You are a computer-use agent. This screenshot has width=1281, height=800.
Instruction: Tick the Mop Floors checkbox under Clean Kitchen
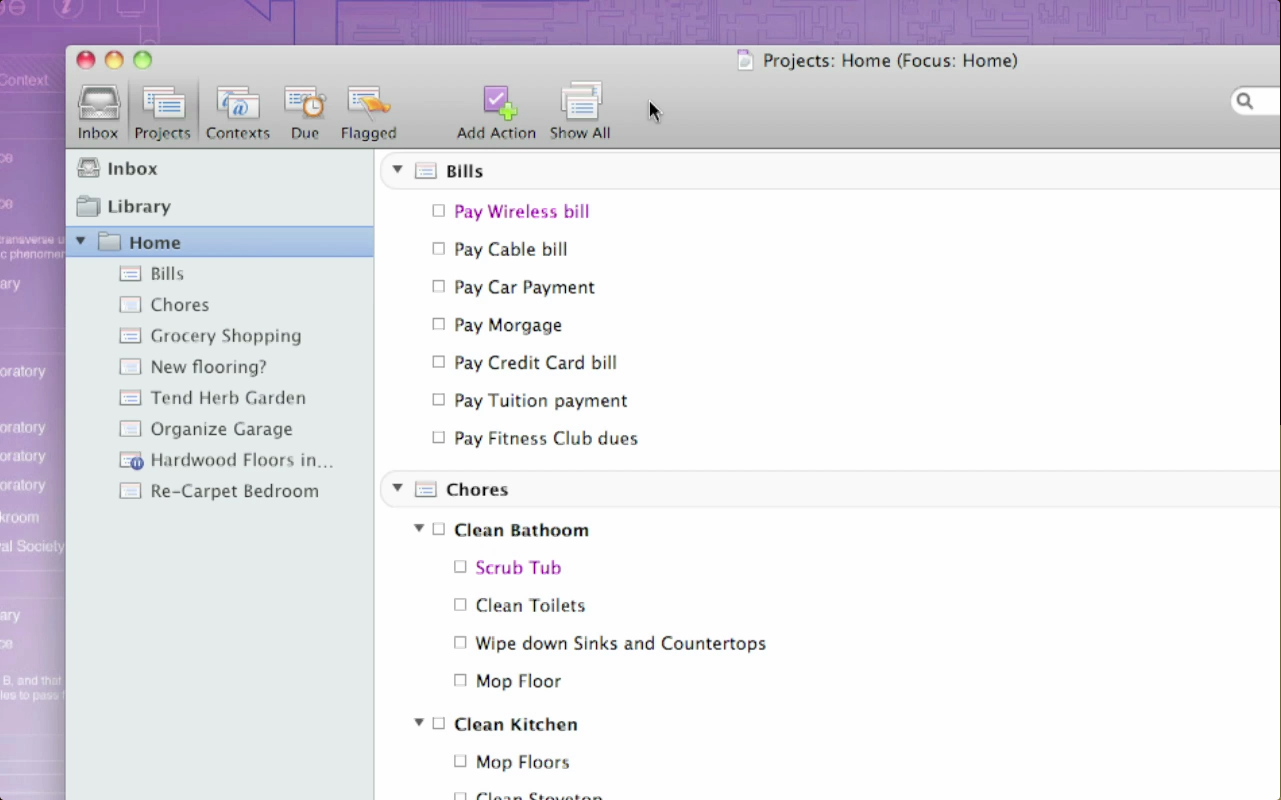click(x=460, y=761)
